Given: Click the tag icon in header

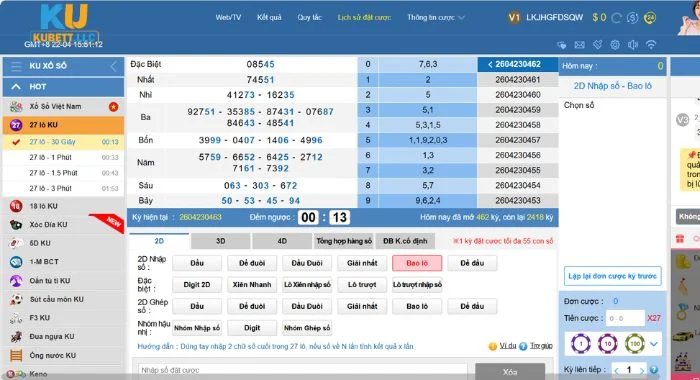Looking at the screenshot, I should pyautogui.click(x=597, y=45).
